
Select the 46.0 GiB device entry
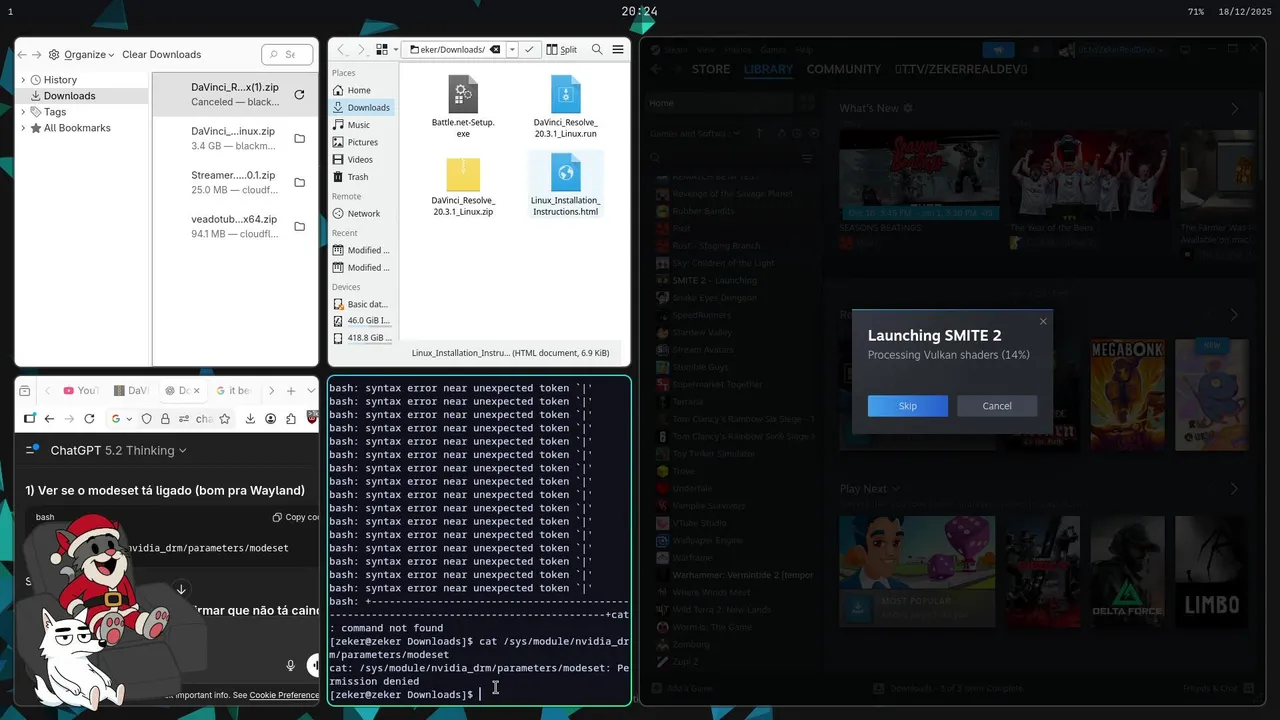[x=364, y=321]
